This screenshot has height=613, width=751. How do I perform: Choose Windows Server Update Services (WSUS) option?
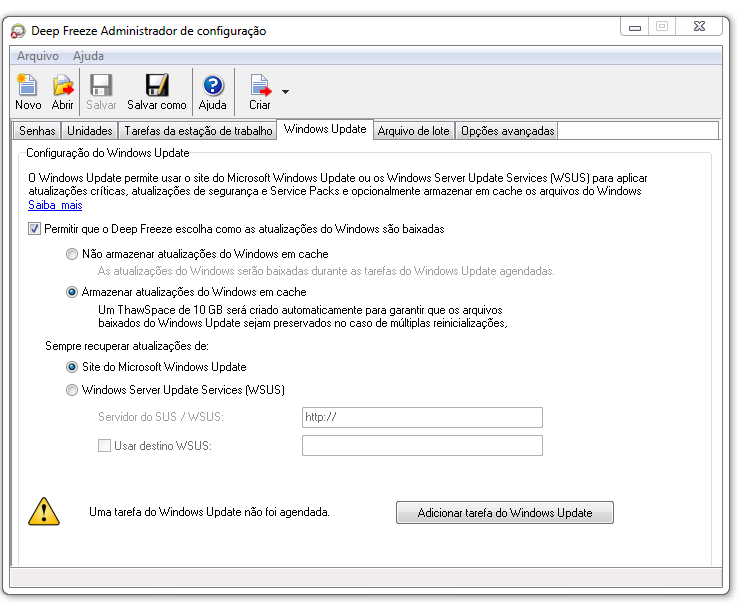click(72, 390)
